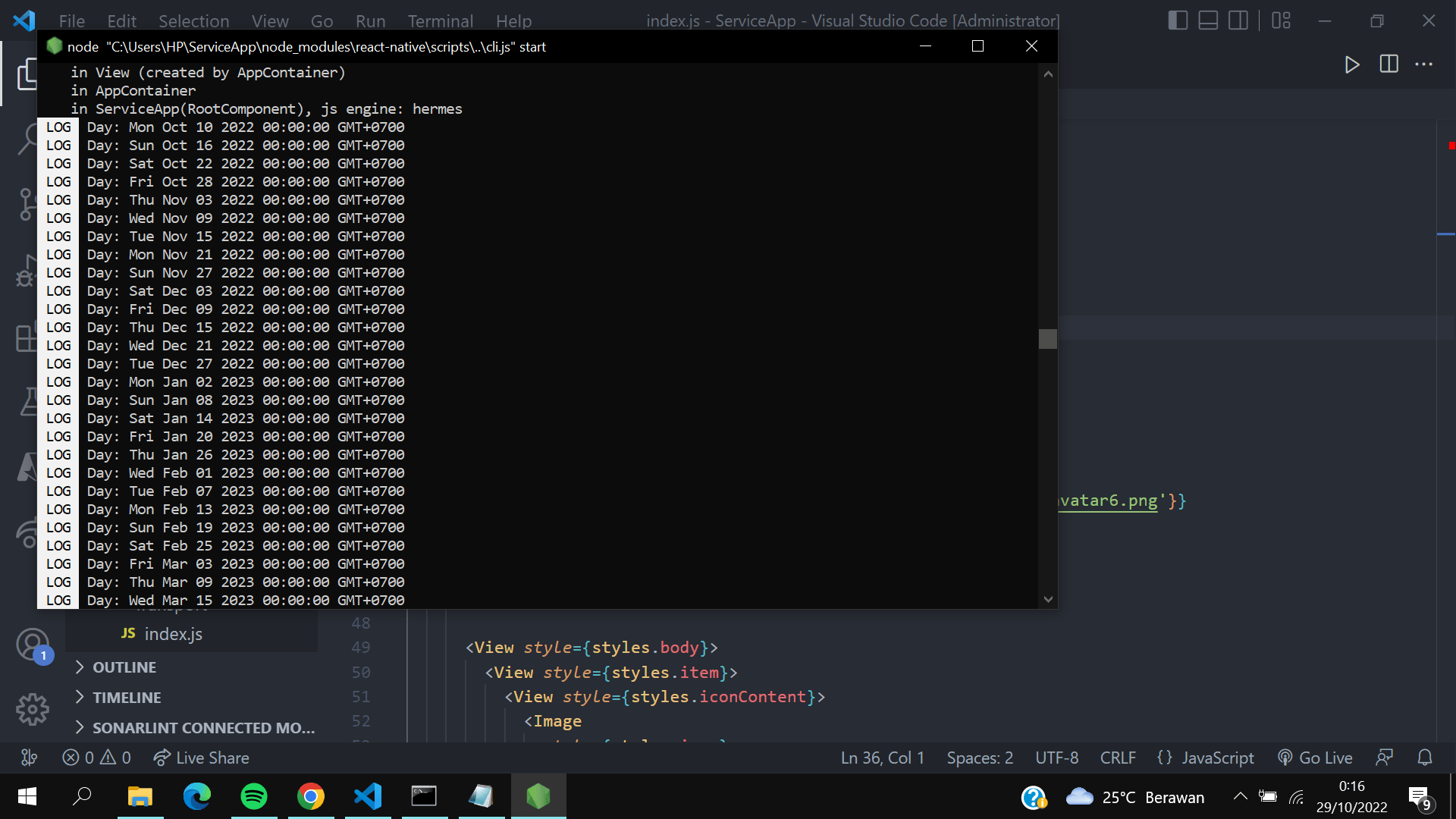Open the Extensions view
1456x819 pixels.
point(29,337)
